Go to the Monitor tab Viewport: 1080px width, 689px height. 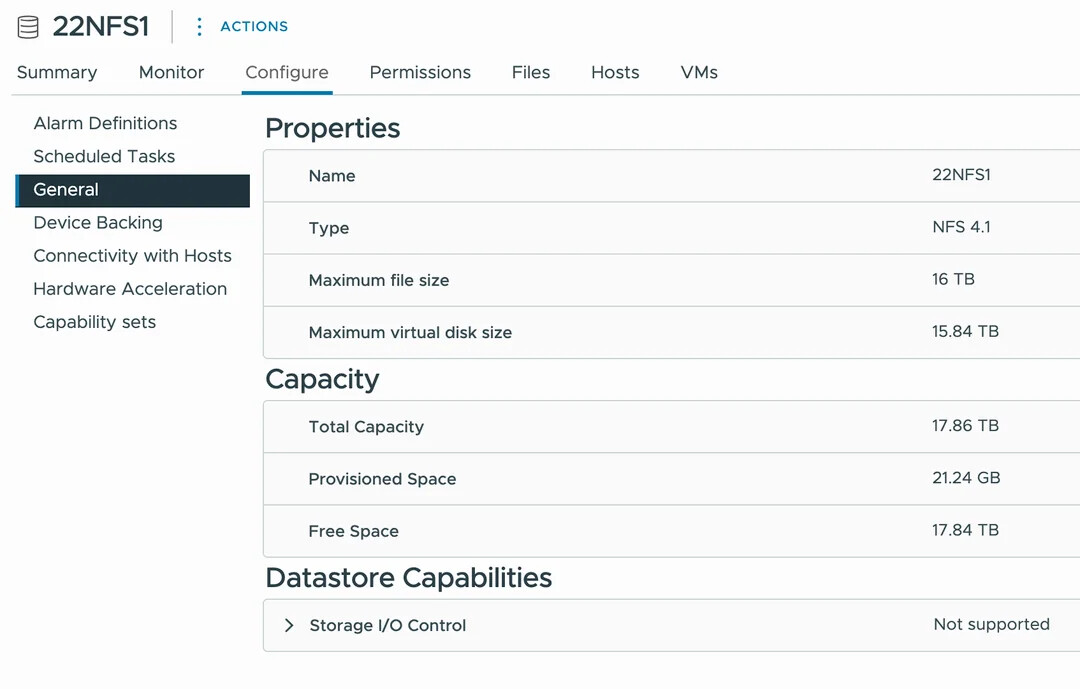tap(171, 73)
